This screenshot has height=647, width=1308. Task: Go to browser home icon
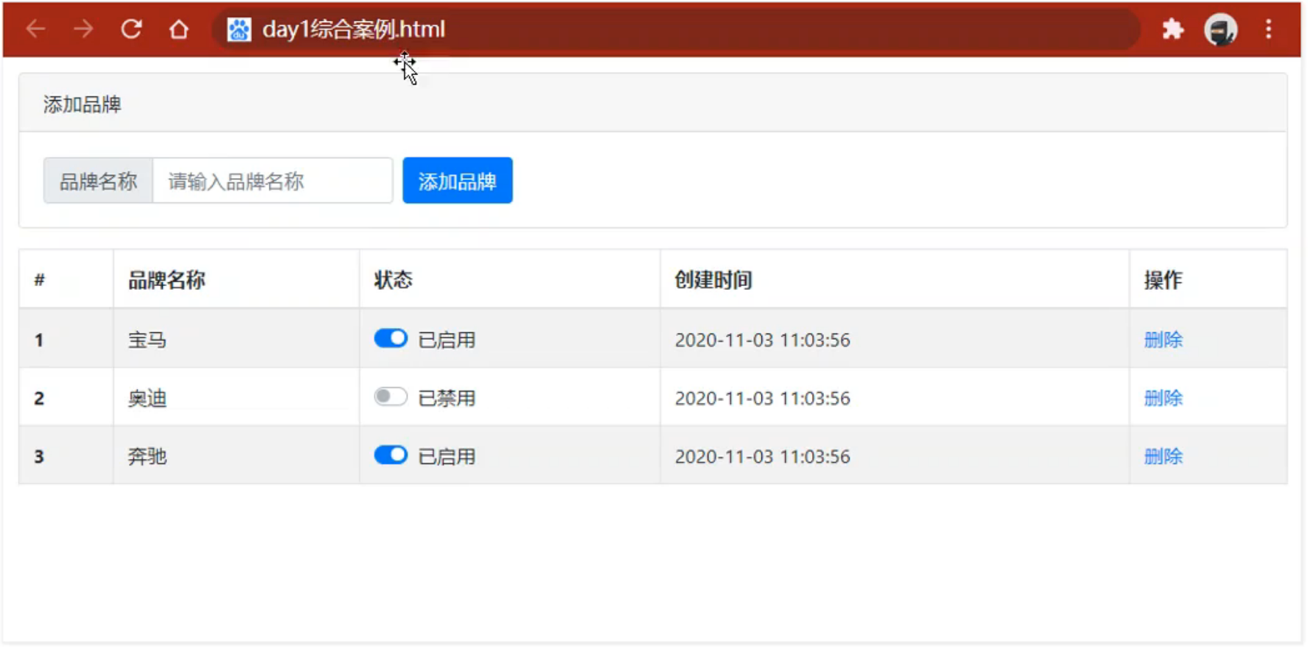[x=178, y=29]
